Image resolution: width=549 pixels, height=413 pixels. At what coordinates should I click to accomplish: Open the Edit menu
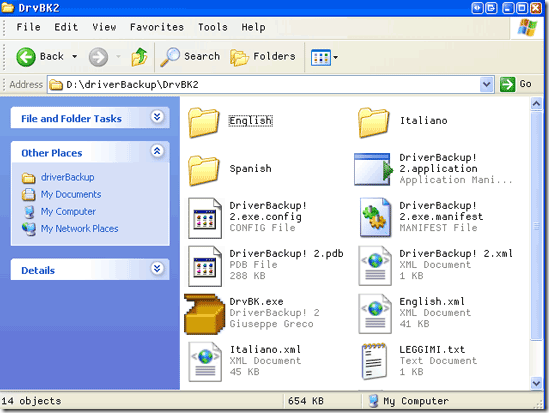point(66,27)
